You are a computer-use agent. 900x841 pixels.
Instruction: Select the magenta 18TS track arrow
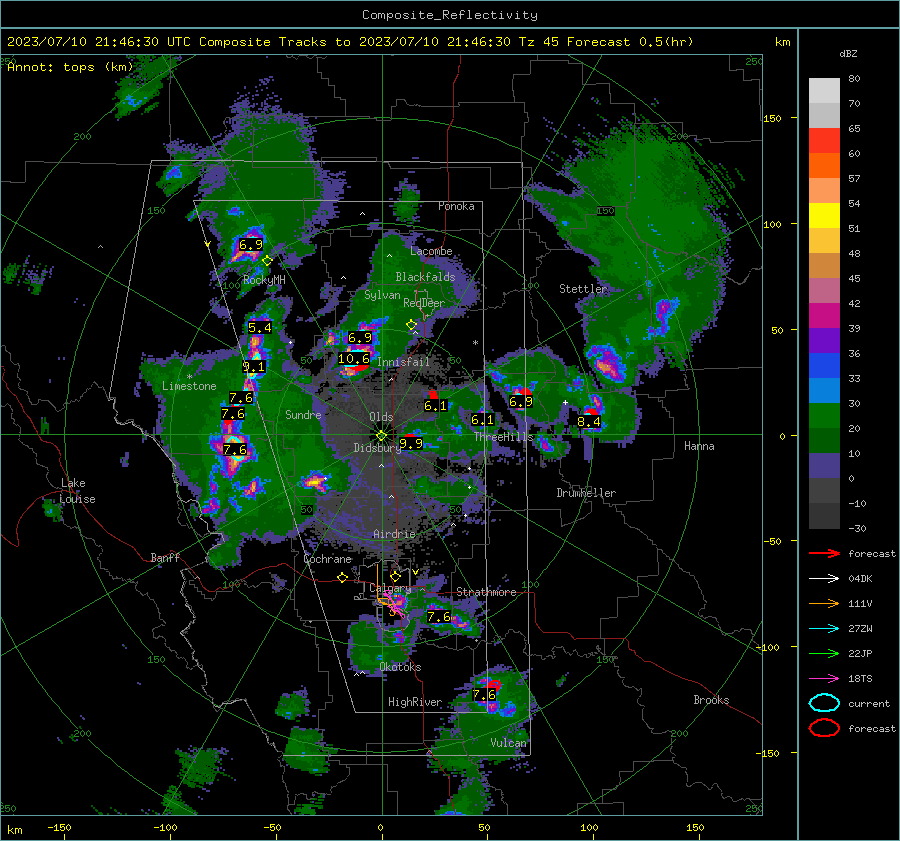pyautogui.click(x=824, y=679)
